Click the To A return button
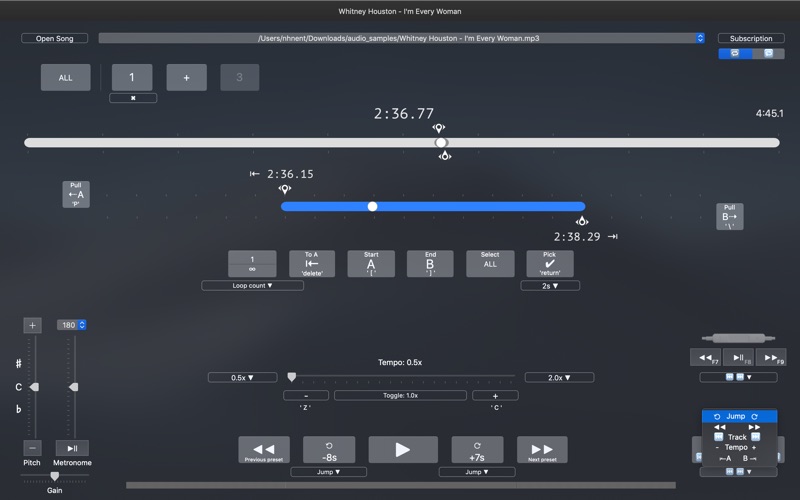Viewport: 800px width, 500px height. point(312,263)
